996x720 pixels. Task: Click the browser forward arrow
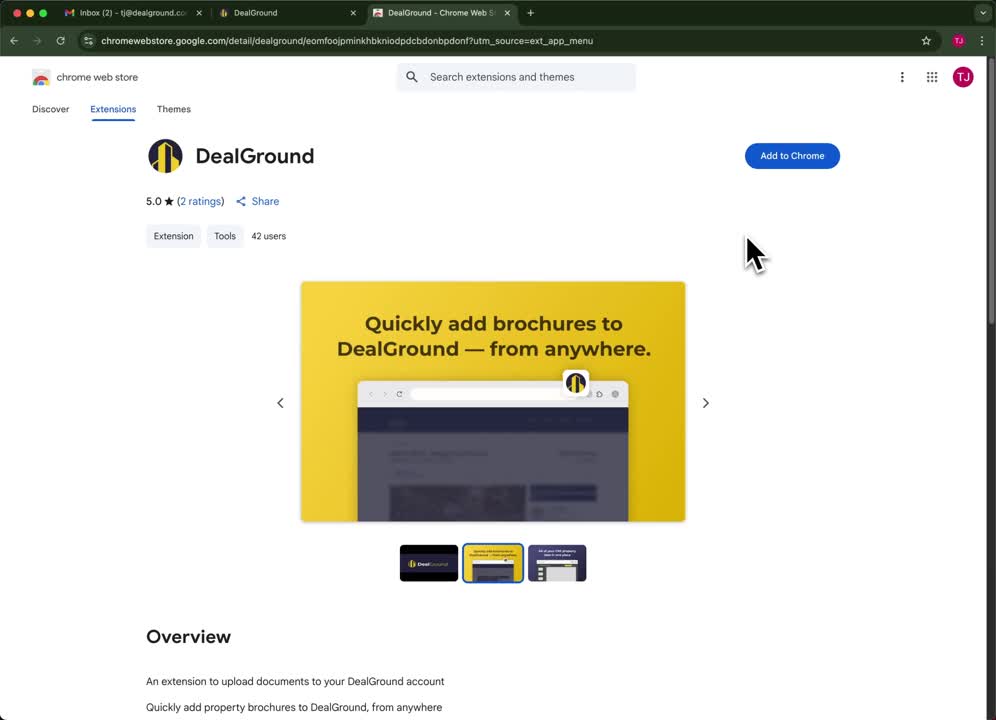point(37,41)
